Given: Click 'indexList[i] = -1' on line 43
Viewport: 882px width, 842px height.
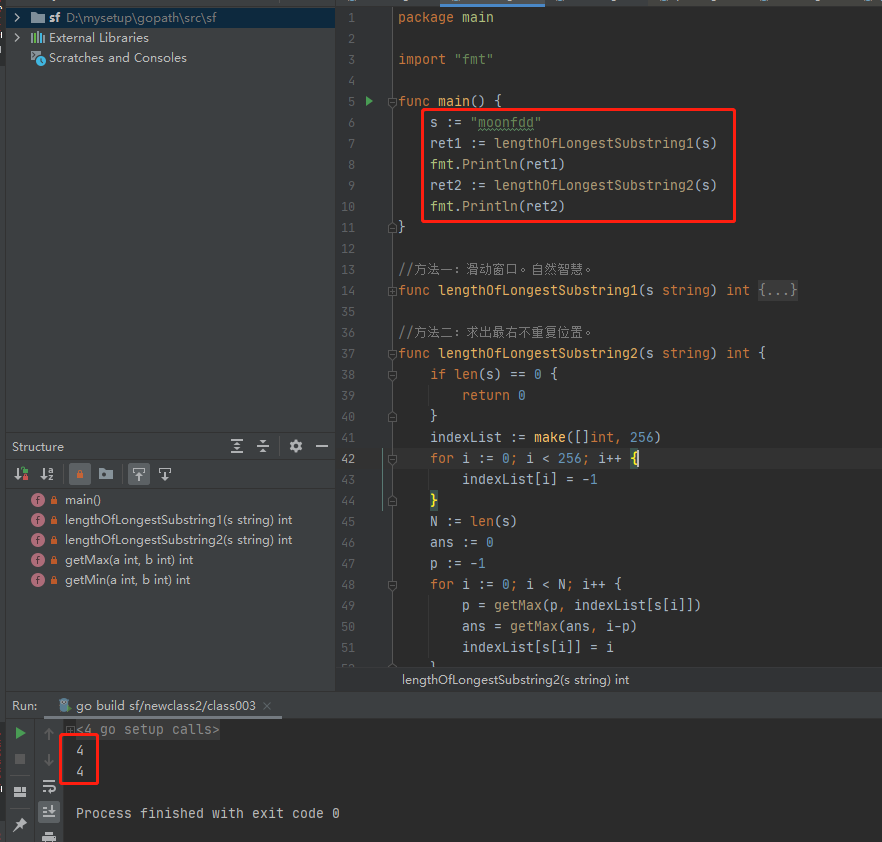Looking at the screenshot, I should point(529,480).
